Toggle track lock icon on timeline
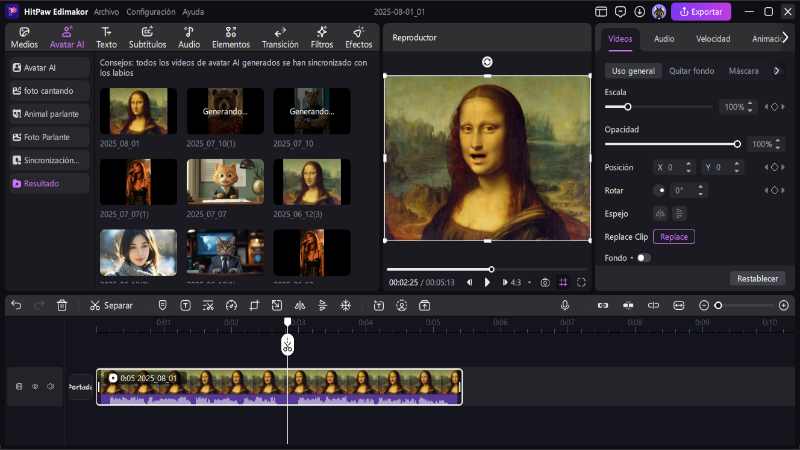The width and height of the screenshot is (800, 450). click(x=19, y=386)
